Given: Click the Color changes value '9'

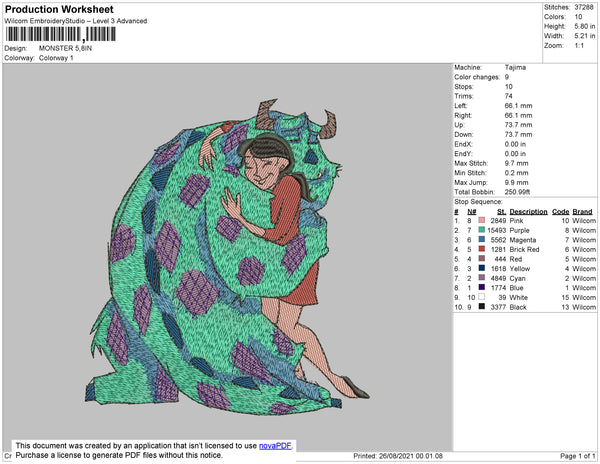Looking at the screenshot, I should pos(507,77).
